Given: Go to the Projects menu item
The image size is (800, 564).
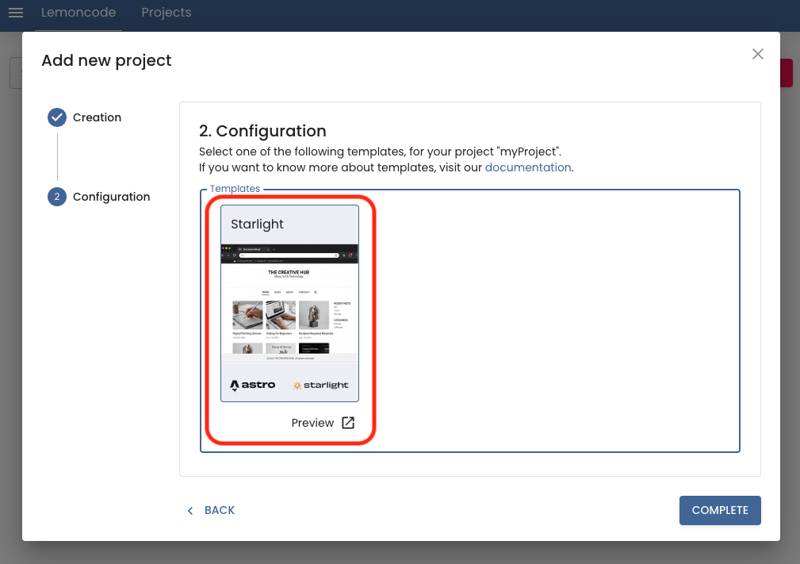Looking at the screenshot, I should pyautogui.click(x=166, y=13).
